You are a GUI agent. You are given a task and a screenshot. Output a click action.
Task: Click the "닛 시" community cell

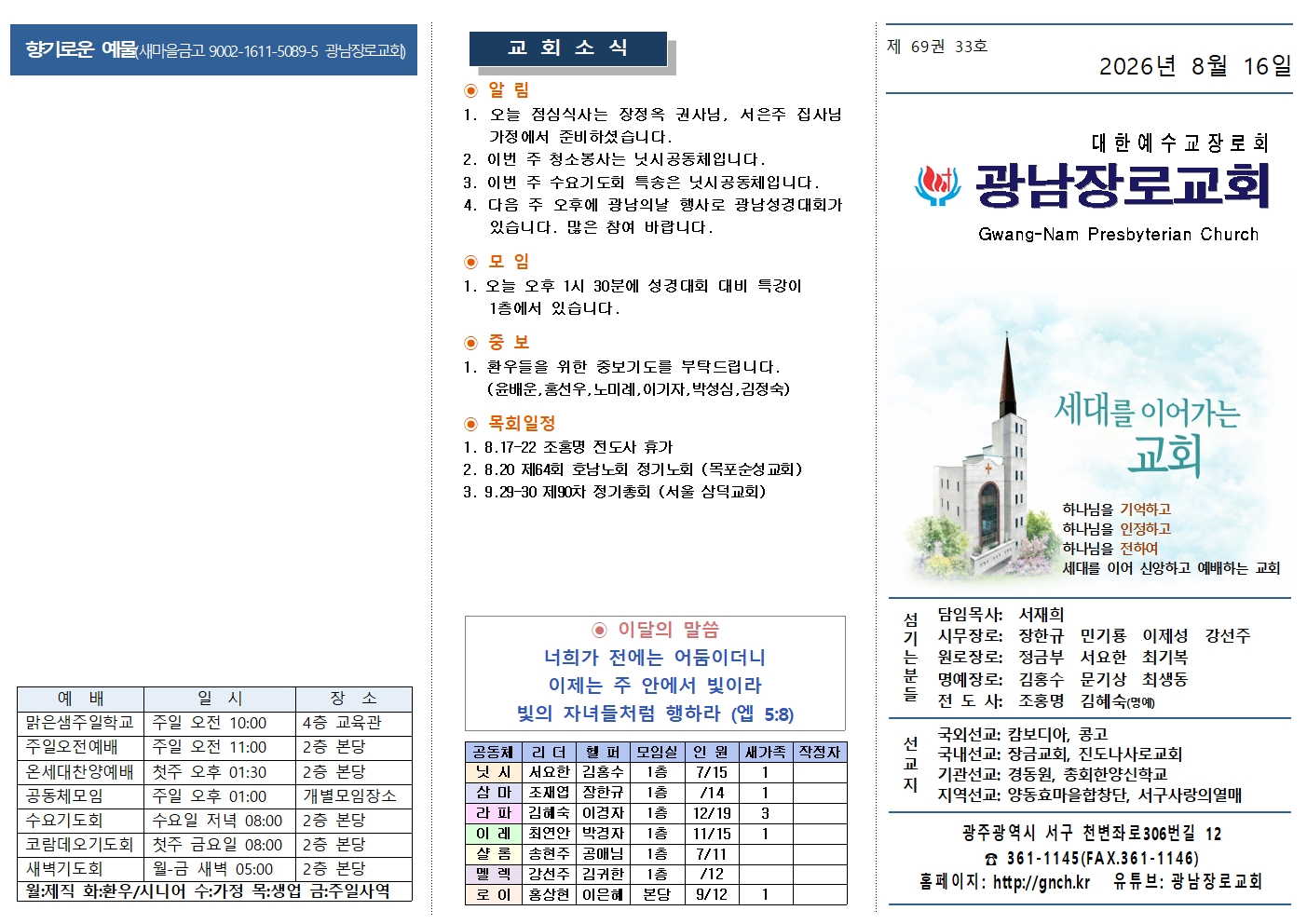pyautogui.click(x=494, y=772)
